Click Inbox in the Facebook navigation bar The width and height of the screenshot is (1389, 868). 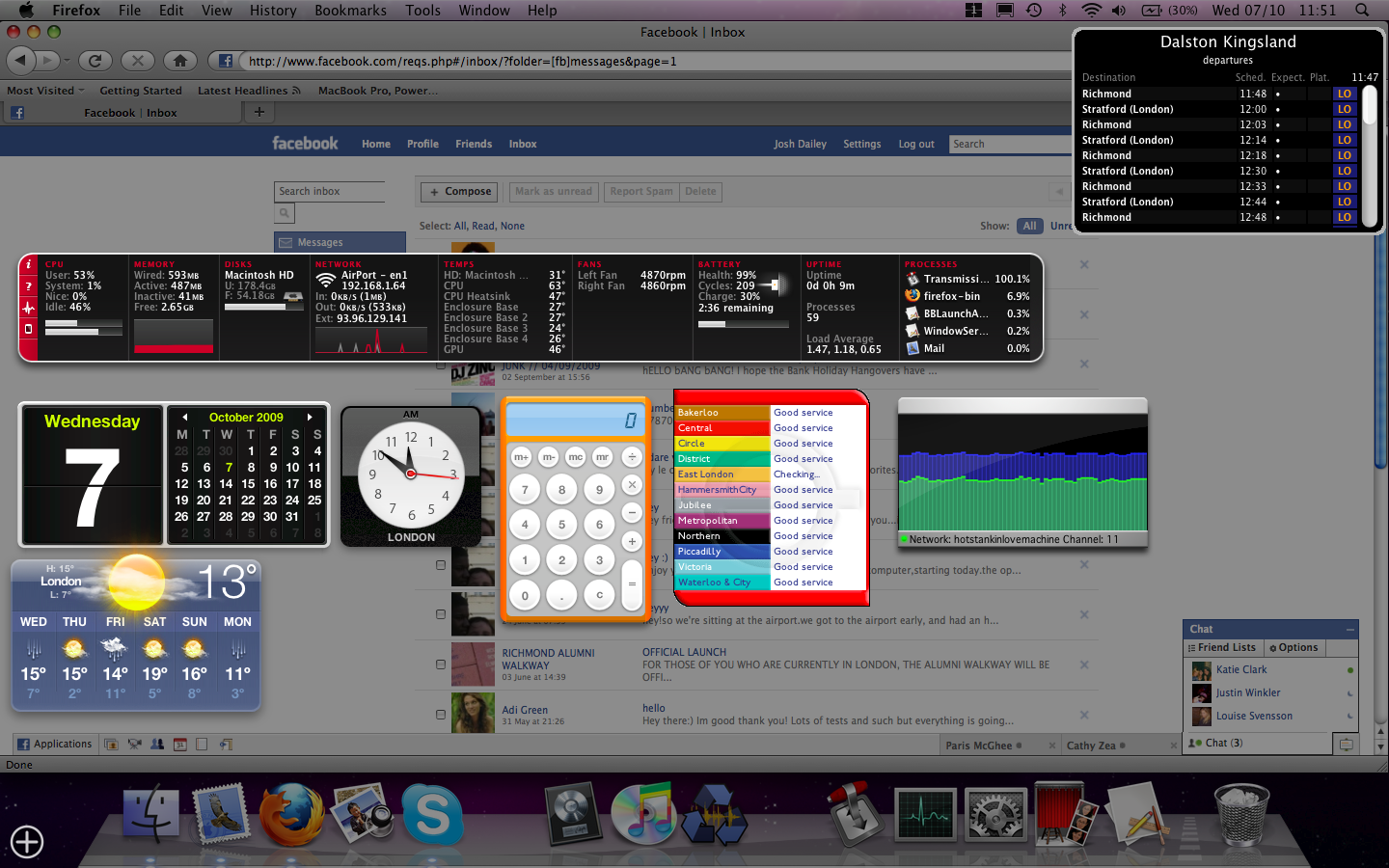point(523,144)
